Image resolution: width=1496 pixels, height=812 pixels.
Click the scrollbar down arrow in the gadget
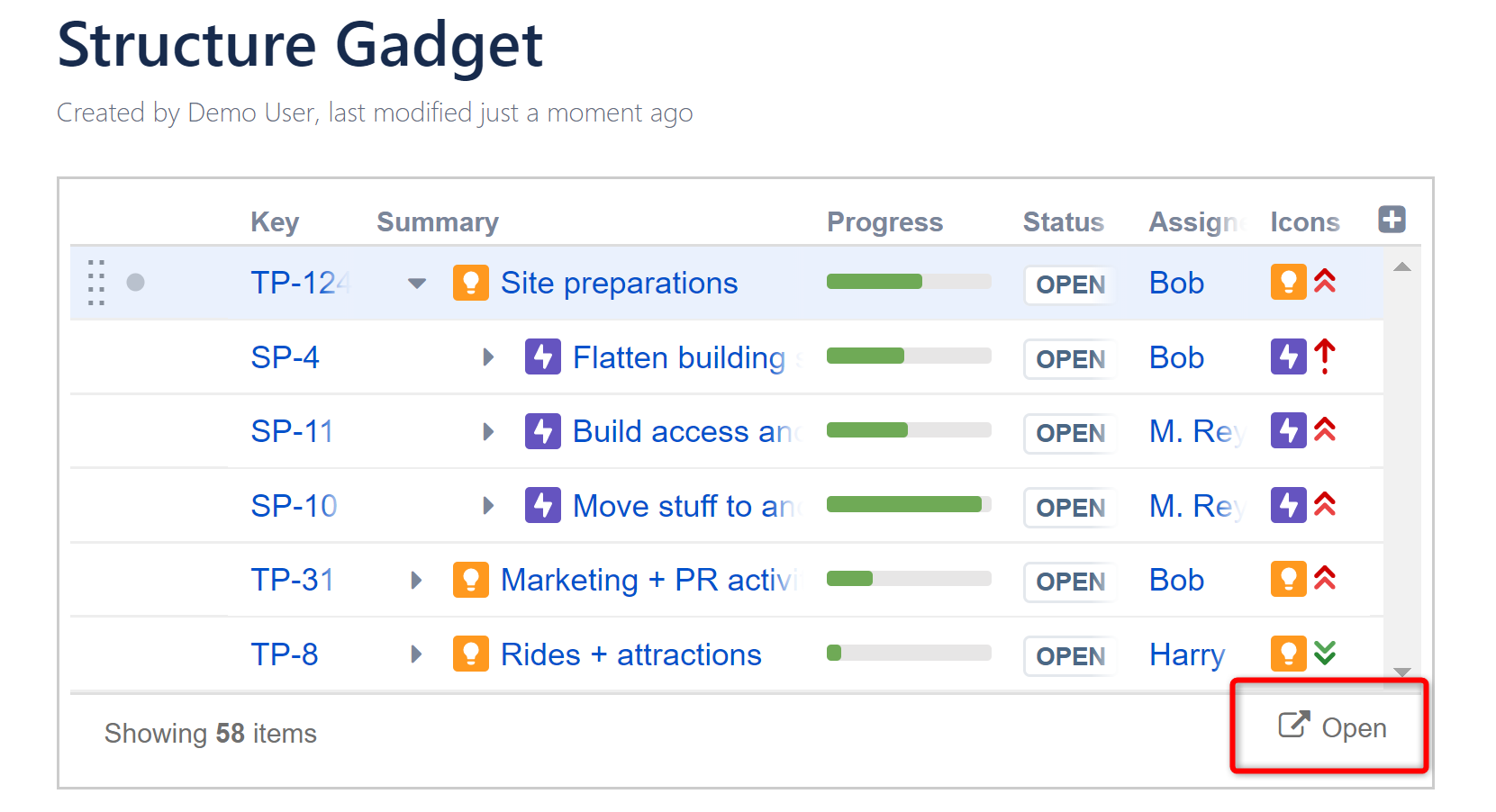pos(1401,672)
